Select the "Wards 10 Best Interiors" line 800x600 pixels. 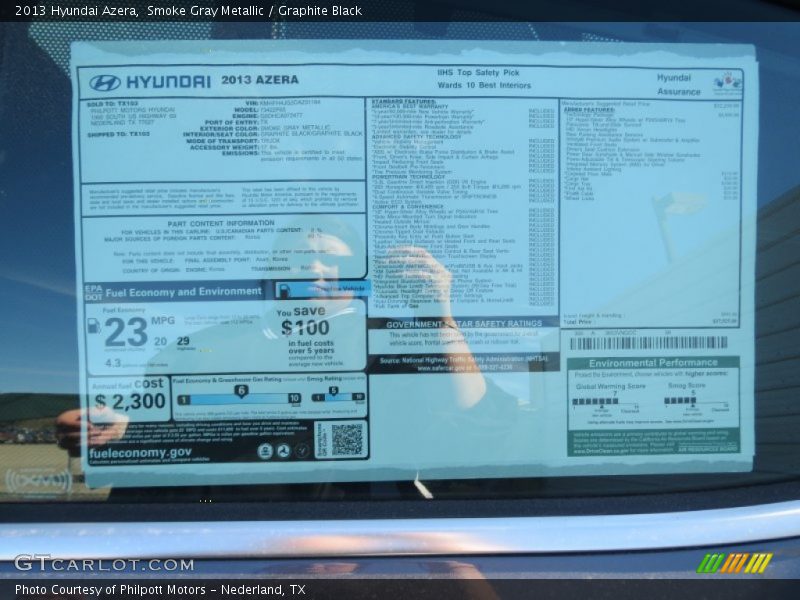click(484, 85)
